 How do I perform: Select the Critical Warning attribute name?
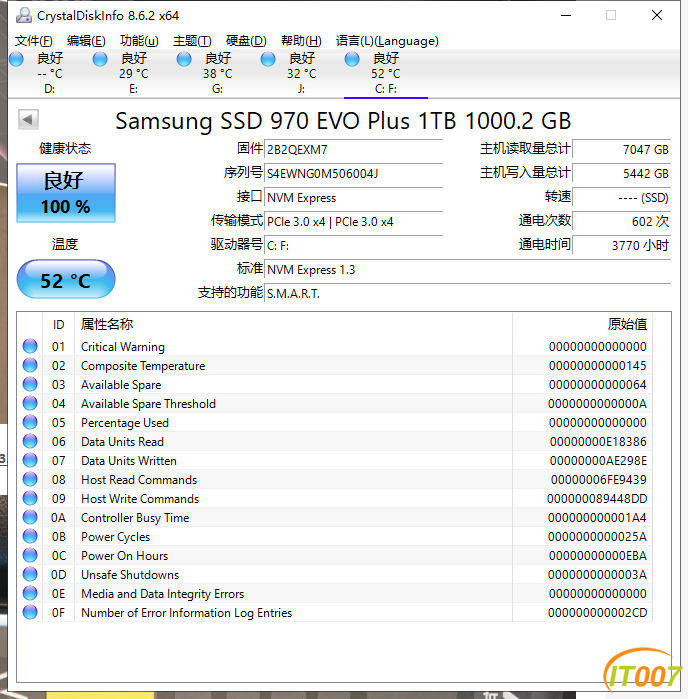[123, 347]
